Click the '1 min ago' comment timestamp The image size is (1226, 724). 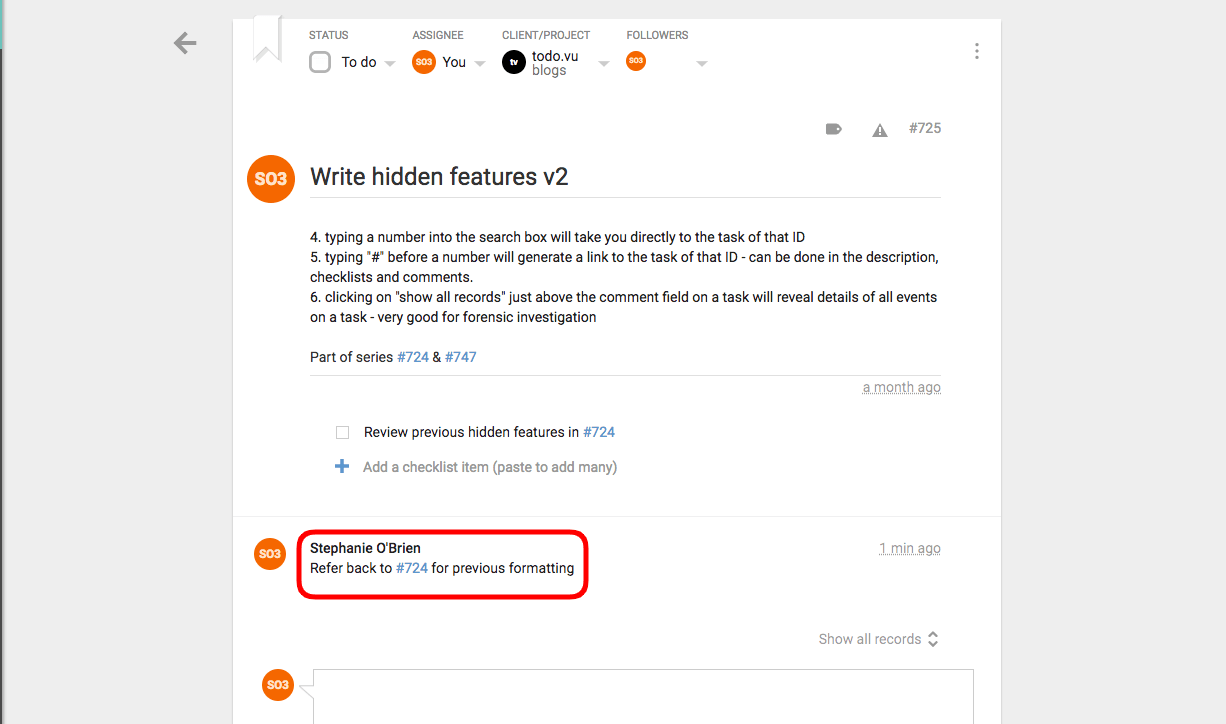click(910, 548)
